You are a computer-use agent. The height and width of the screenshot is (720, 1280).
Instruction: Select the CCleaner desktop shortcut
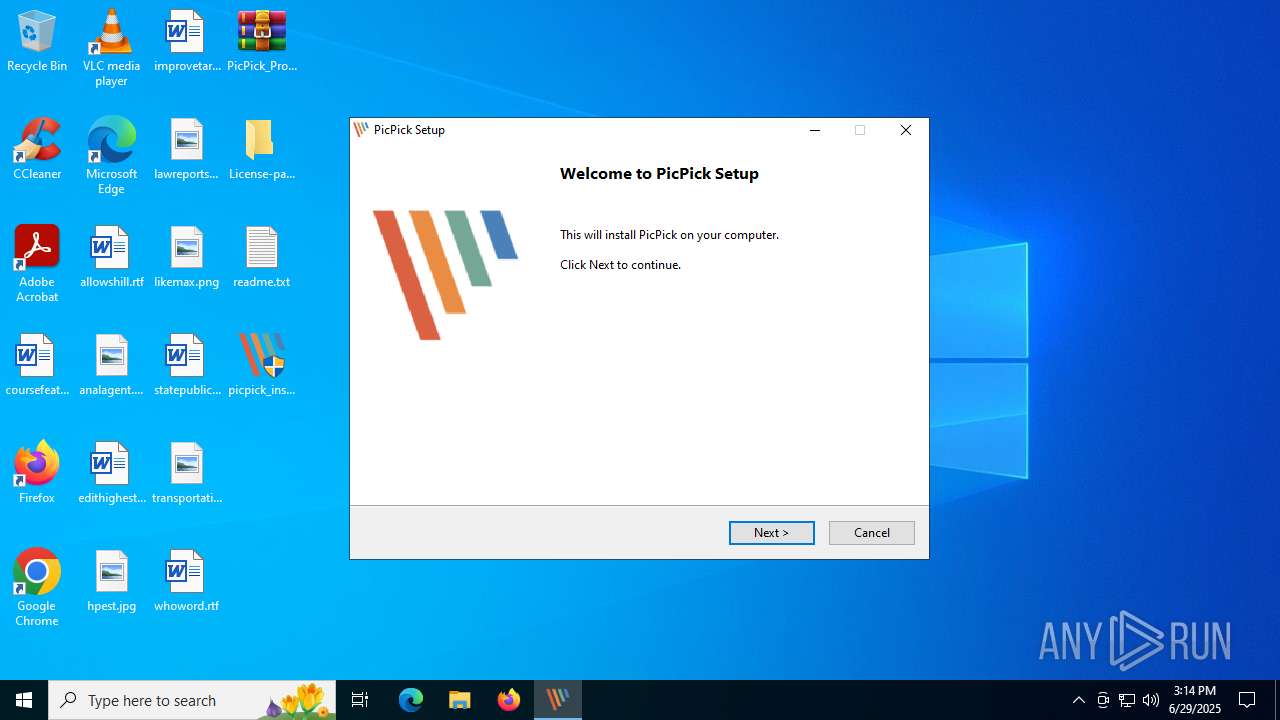[x=37, y=150]
